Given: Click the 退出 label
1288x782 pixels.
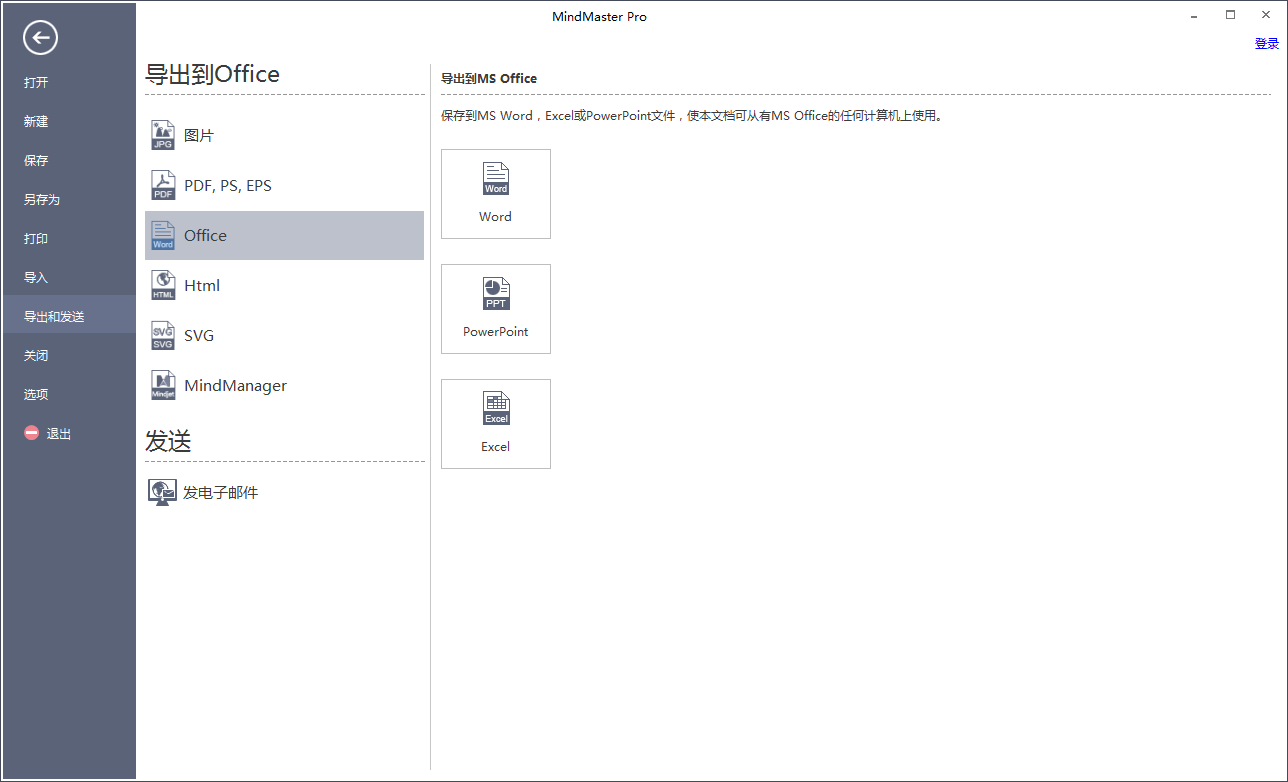Looking at the screenshot, I should [59, 434].
